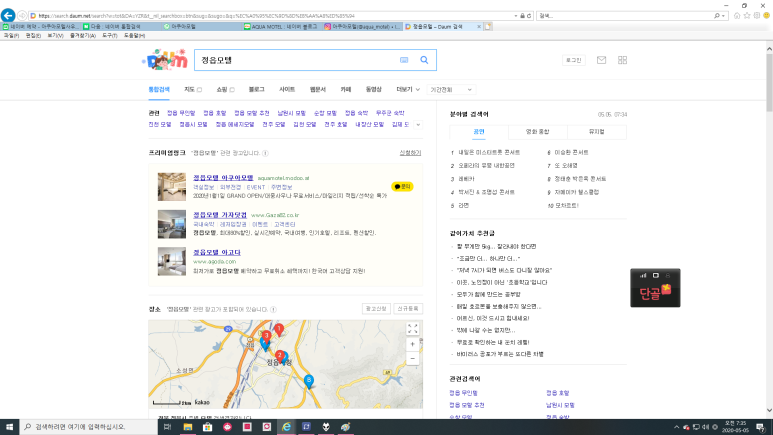The height and width of the screenshot is (435, 773).
Task: Open browser search box dropdown arrow
Action: 723,16
